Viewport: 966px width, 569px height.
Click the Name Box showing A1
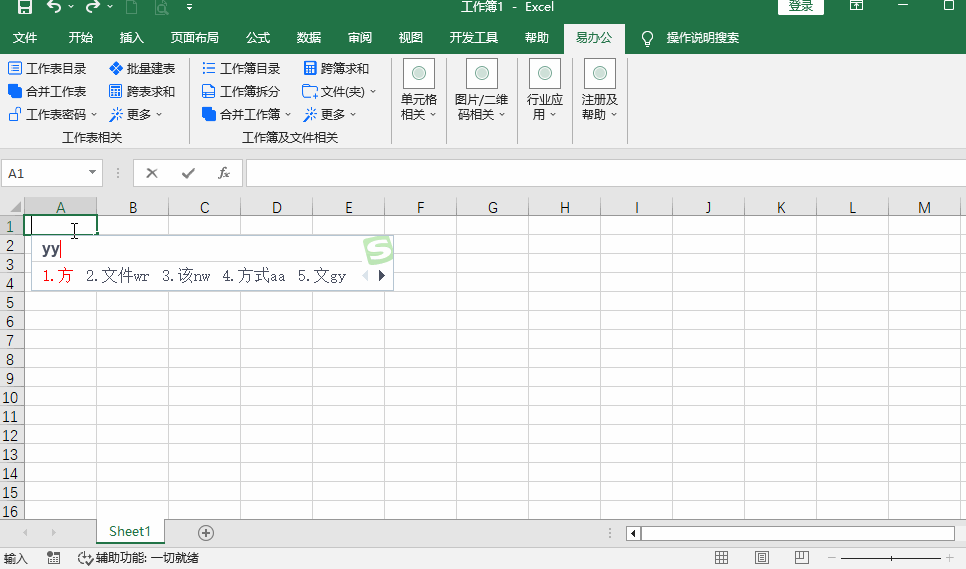coord(43,173)
